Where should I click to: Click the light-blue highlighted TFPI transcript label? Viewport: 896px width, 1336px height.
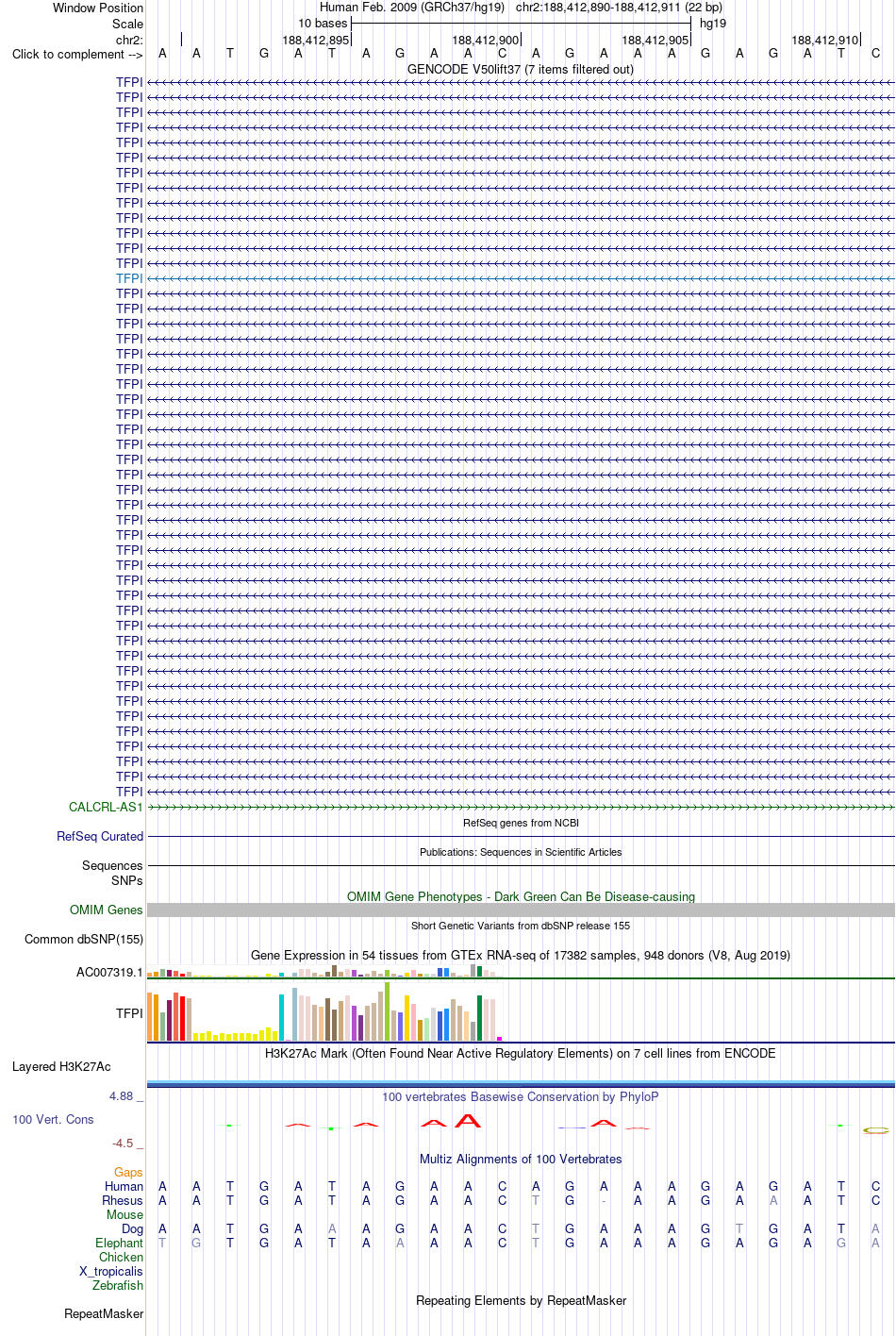[129, 278]
